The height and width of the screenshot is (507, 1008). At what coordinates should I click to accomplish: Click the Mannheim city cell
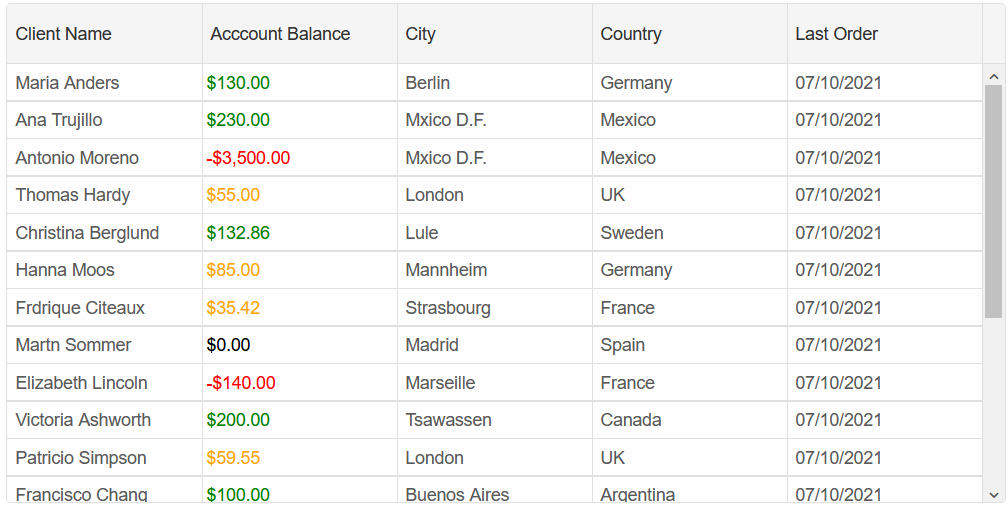point(495,270)
